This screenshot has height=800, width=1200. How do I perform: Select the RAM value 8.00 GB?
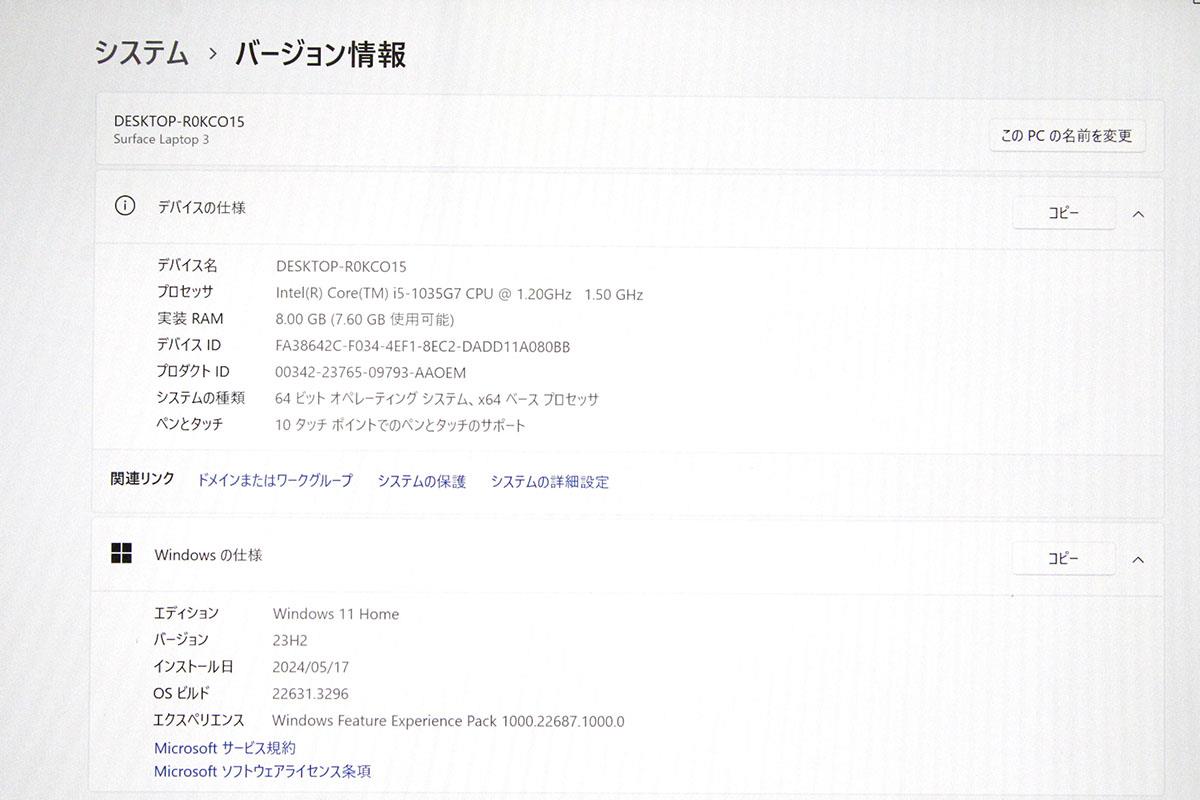click(364, 320)
